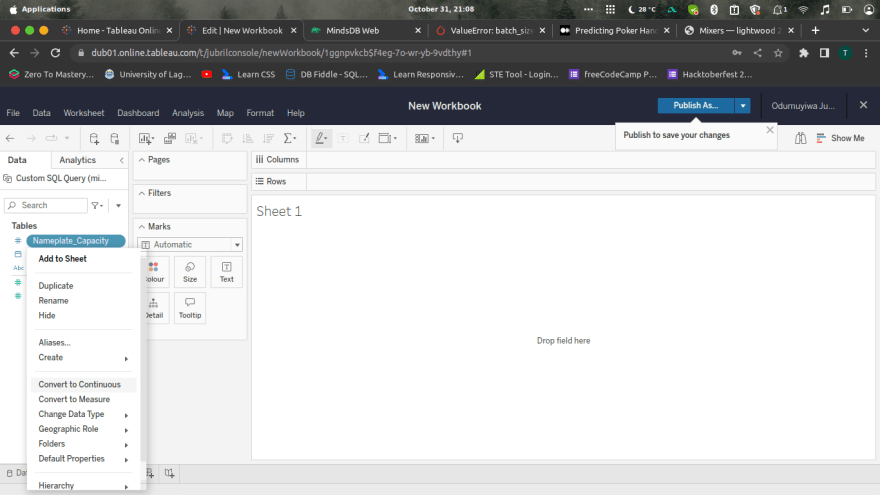The width and height of the screenshot is (880, 495).
Task: Click the new story icon at bottom
Action: click(169, 474)
